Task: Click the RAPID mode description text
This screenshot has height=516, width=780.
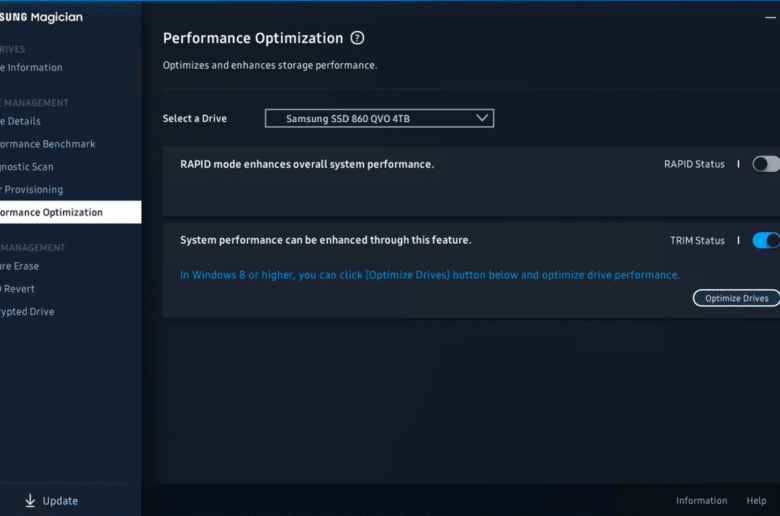Action: click(x=307, y=164)
